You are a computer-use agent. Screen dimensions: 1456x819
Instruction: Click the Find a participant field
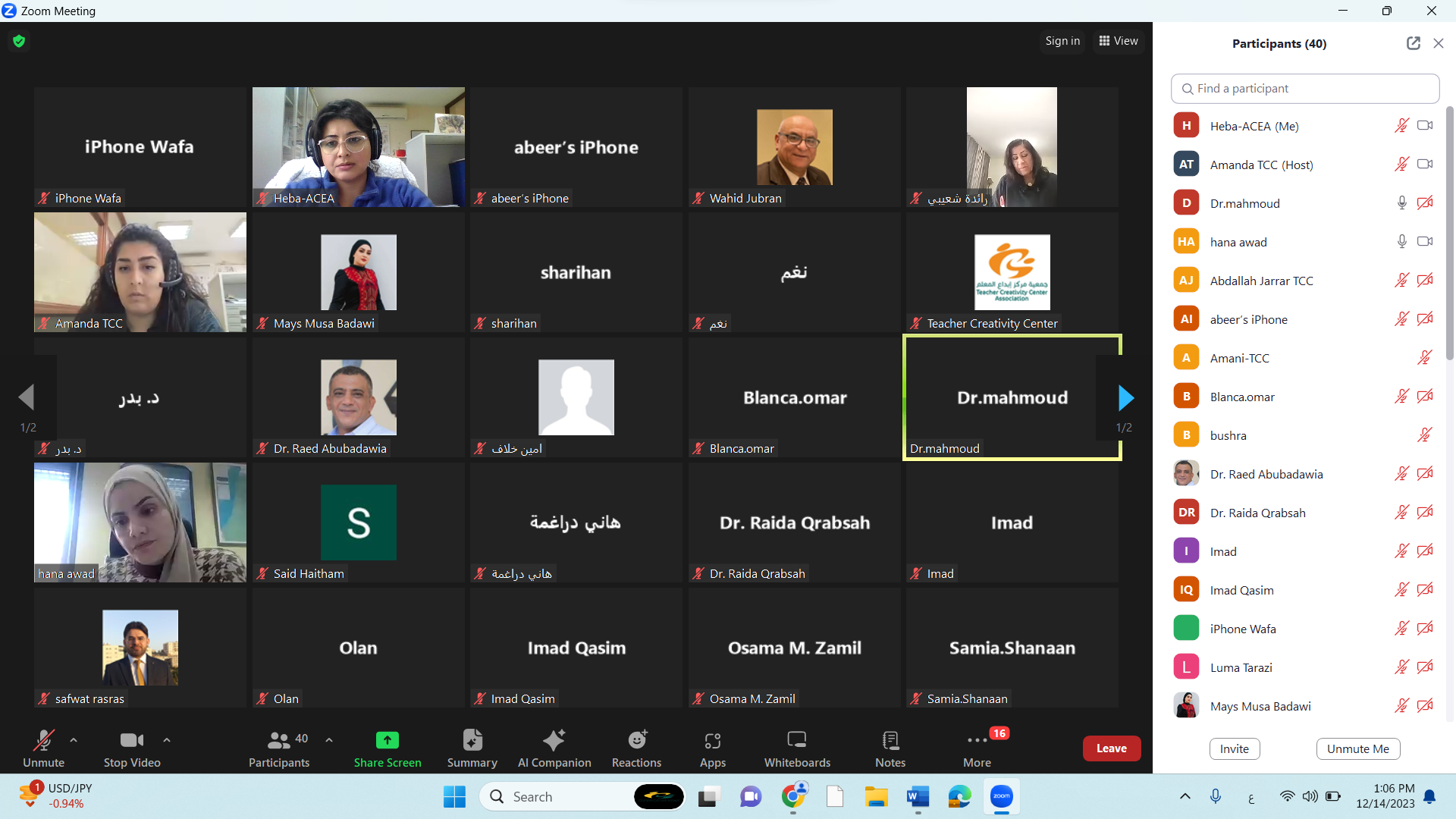click(1304, 89)
